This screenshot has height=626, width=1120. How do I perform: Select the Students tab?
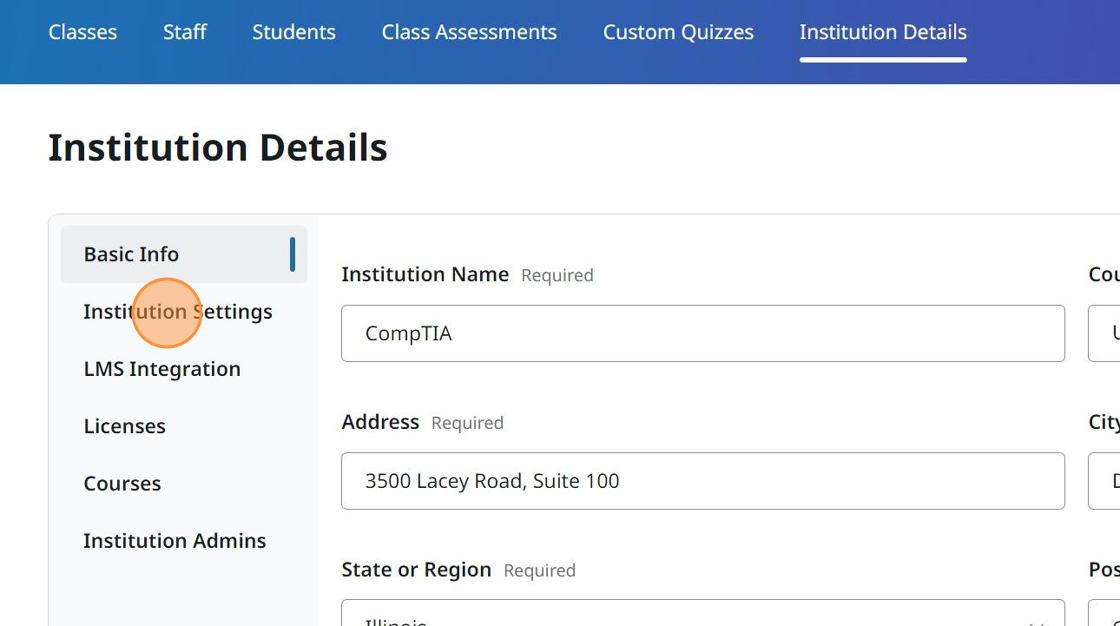click(x=293, y=32)
